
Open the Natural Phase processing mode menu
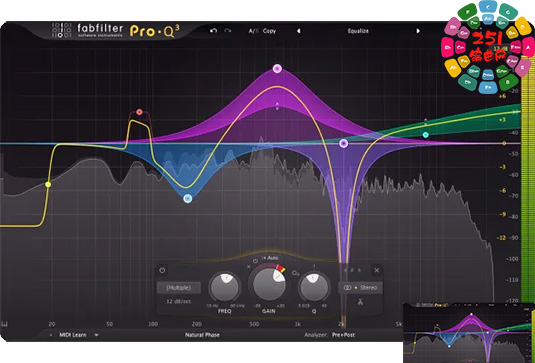pyautogui.click(x=202, y=335)
